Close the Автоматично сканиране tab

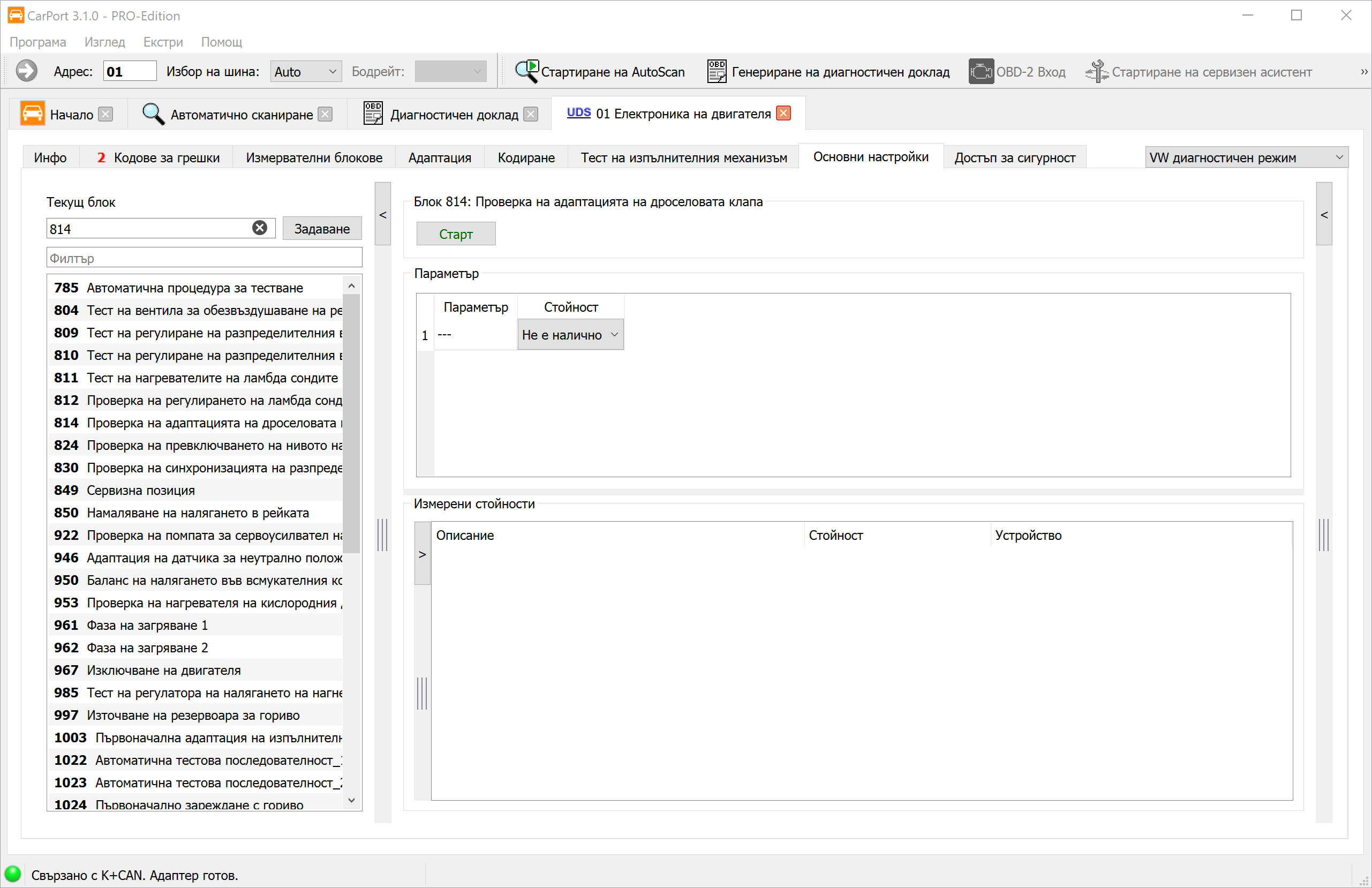point(325,114)
